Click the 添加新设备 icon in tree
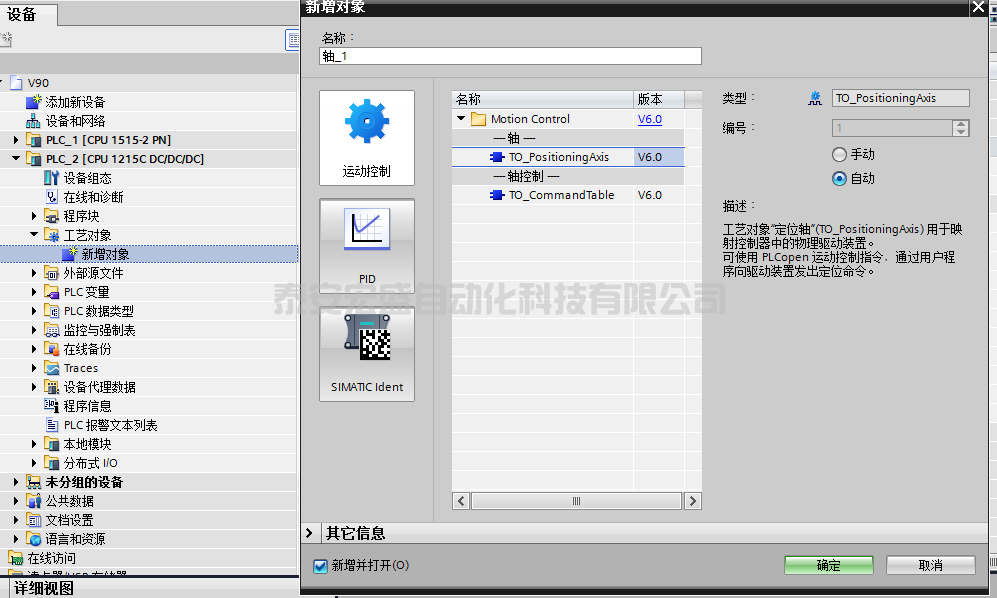997x598 pixels. coord(34,102)
